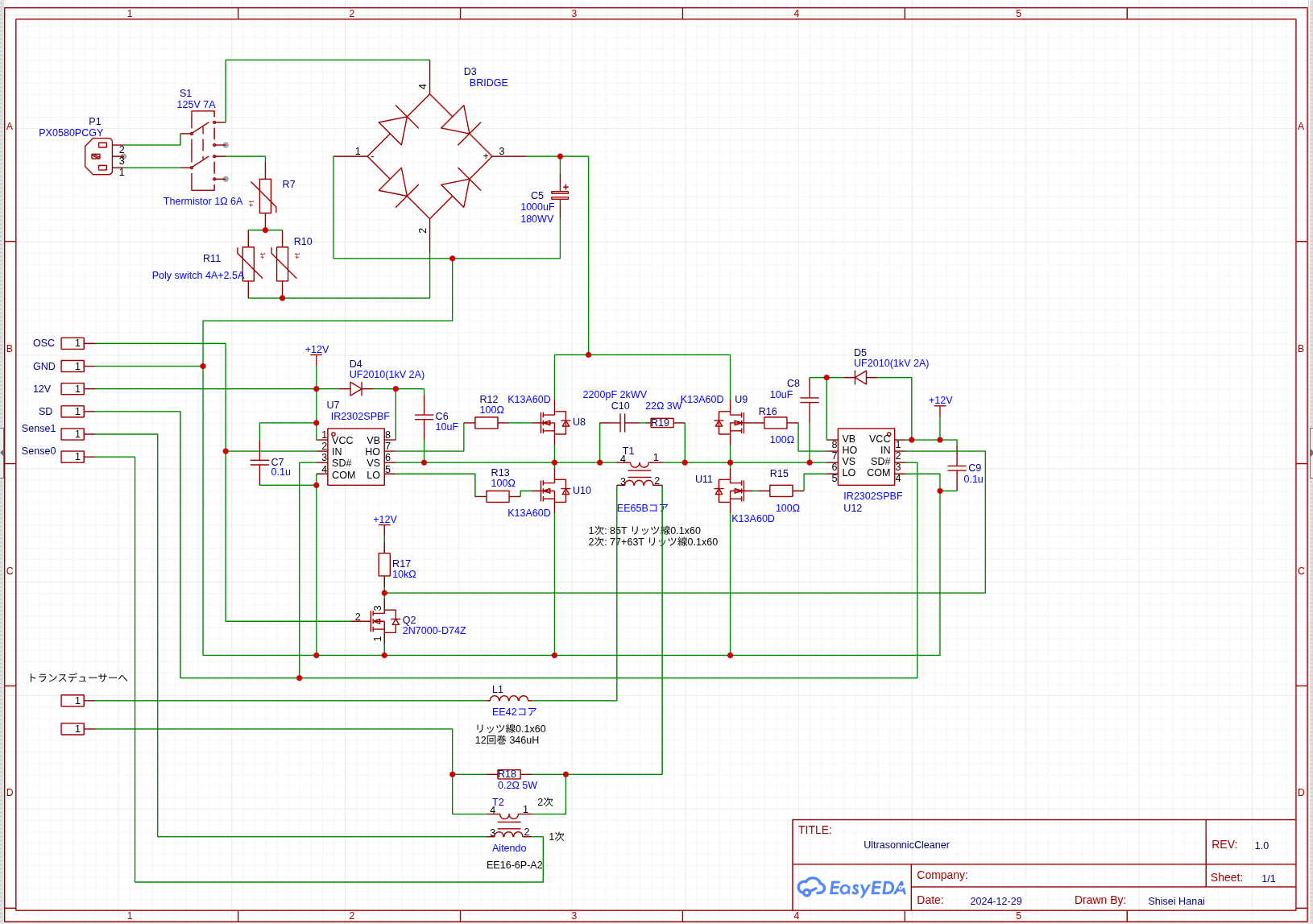Select the R7 thermistor symbol

tap(265, 196)
